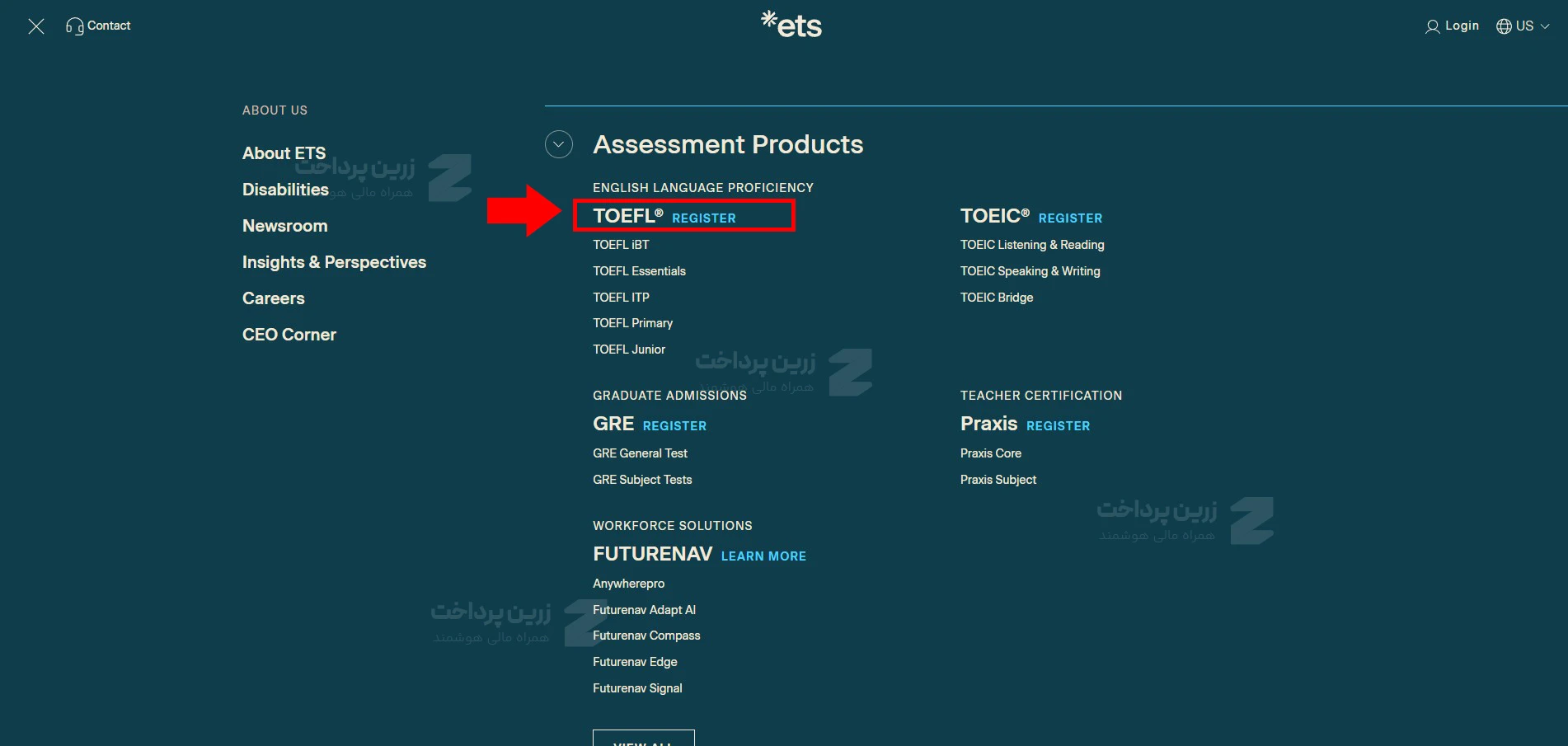Click the TOEFL Register link
1568x746 pixels.
click(703, 218)
